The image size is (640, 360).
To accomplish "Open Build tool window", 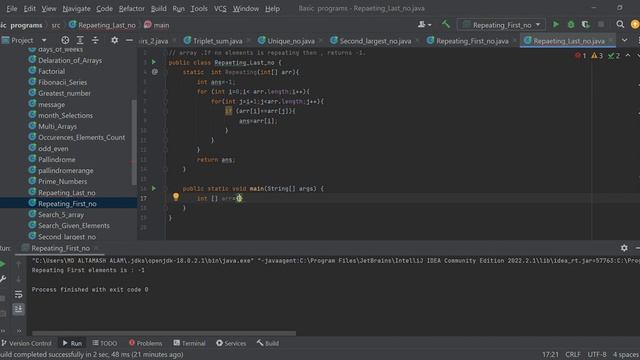I will 268,343.
